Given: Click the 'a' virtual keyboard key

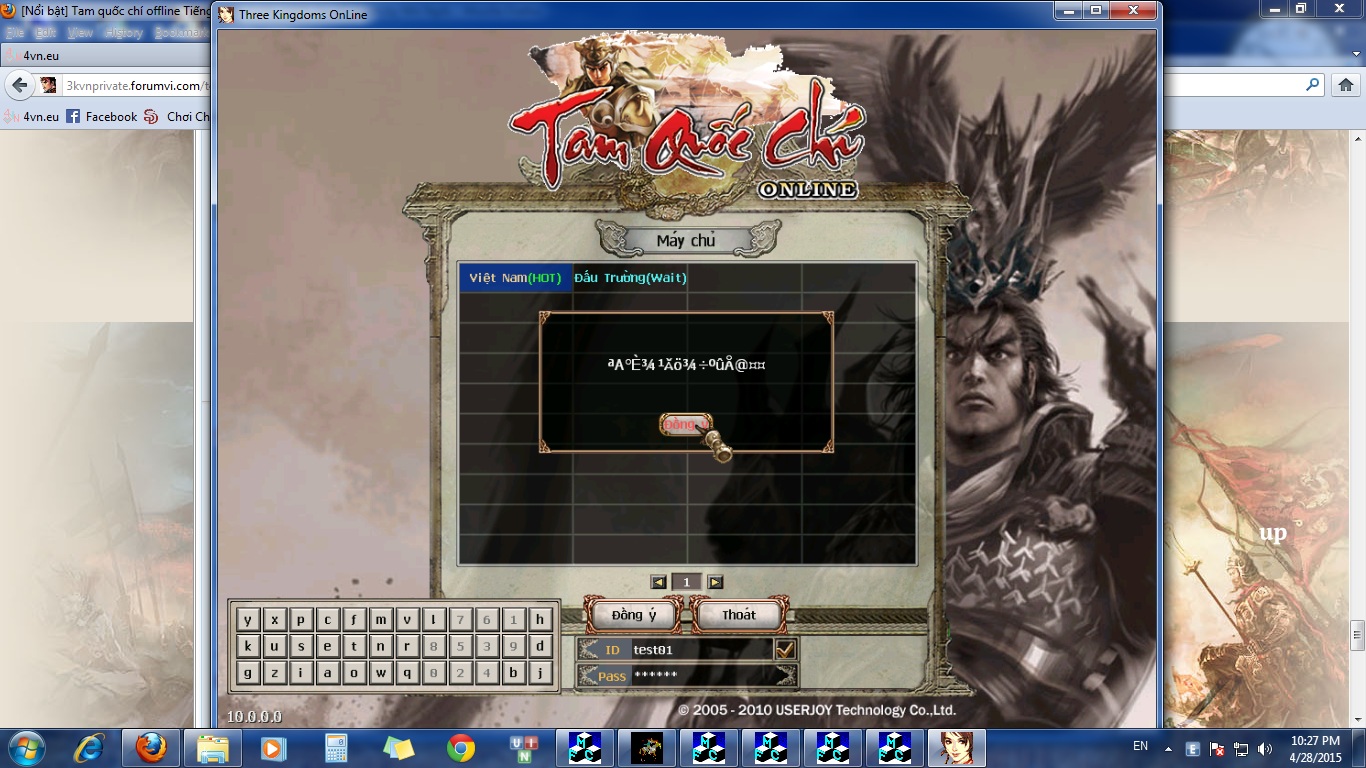Looking at the screenshot, I should [327, 673].
